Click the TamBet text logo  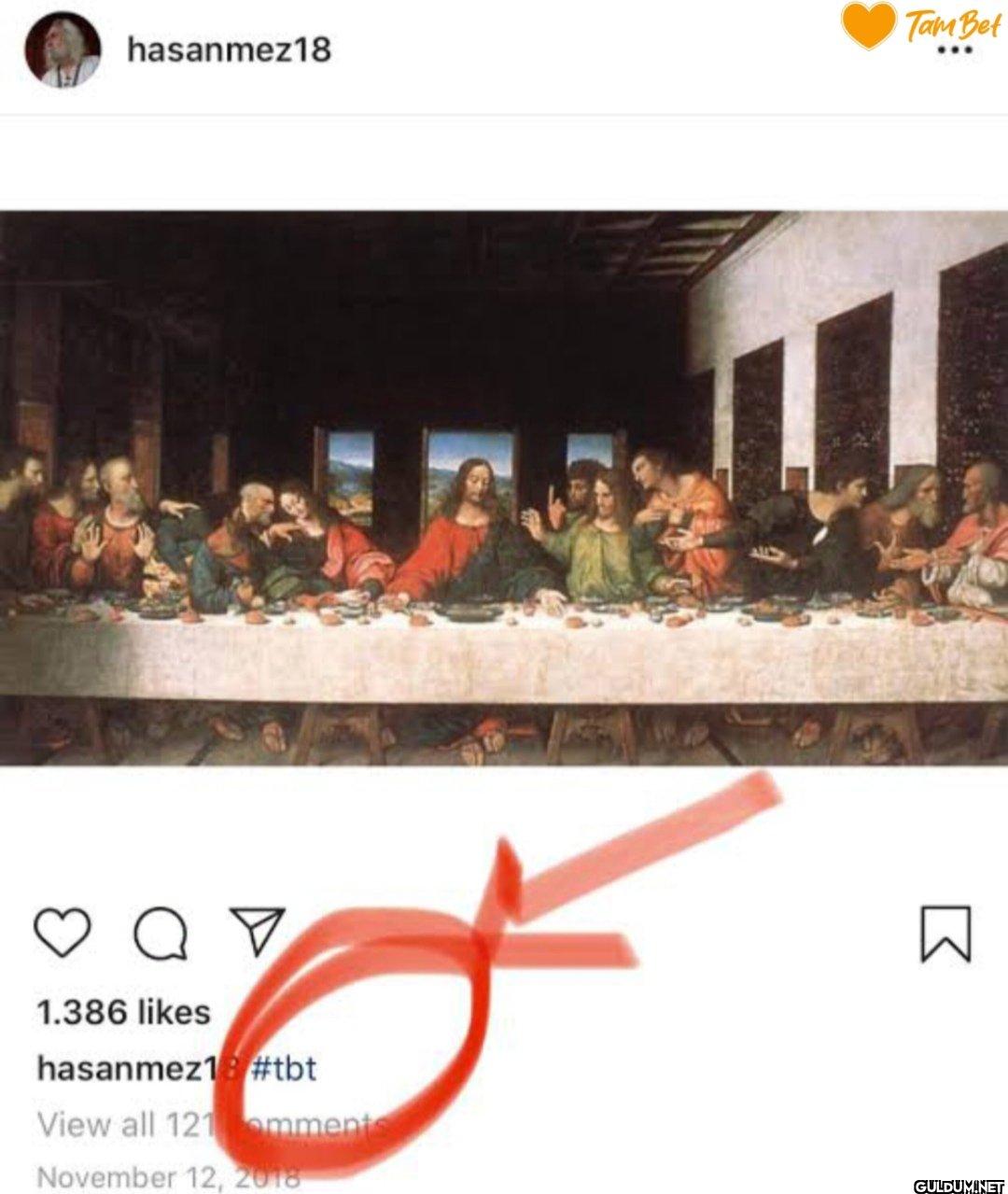coord(952,24)
